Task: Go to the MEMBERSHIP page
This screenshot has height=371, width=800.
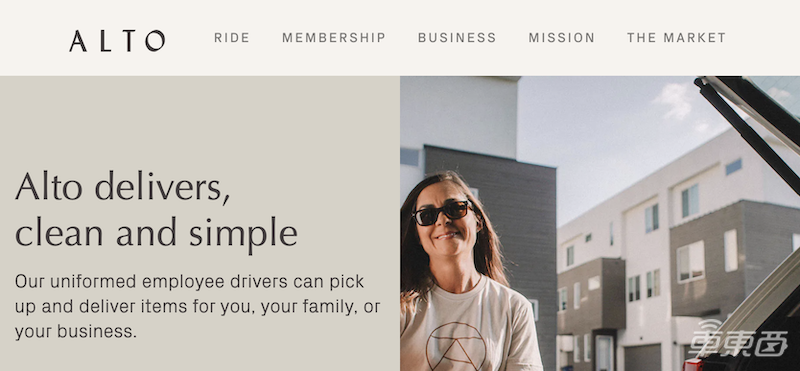Action: click(334, 38)
